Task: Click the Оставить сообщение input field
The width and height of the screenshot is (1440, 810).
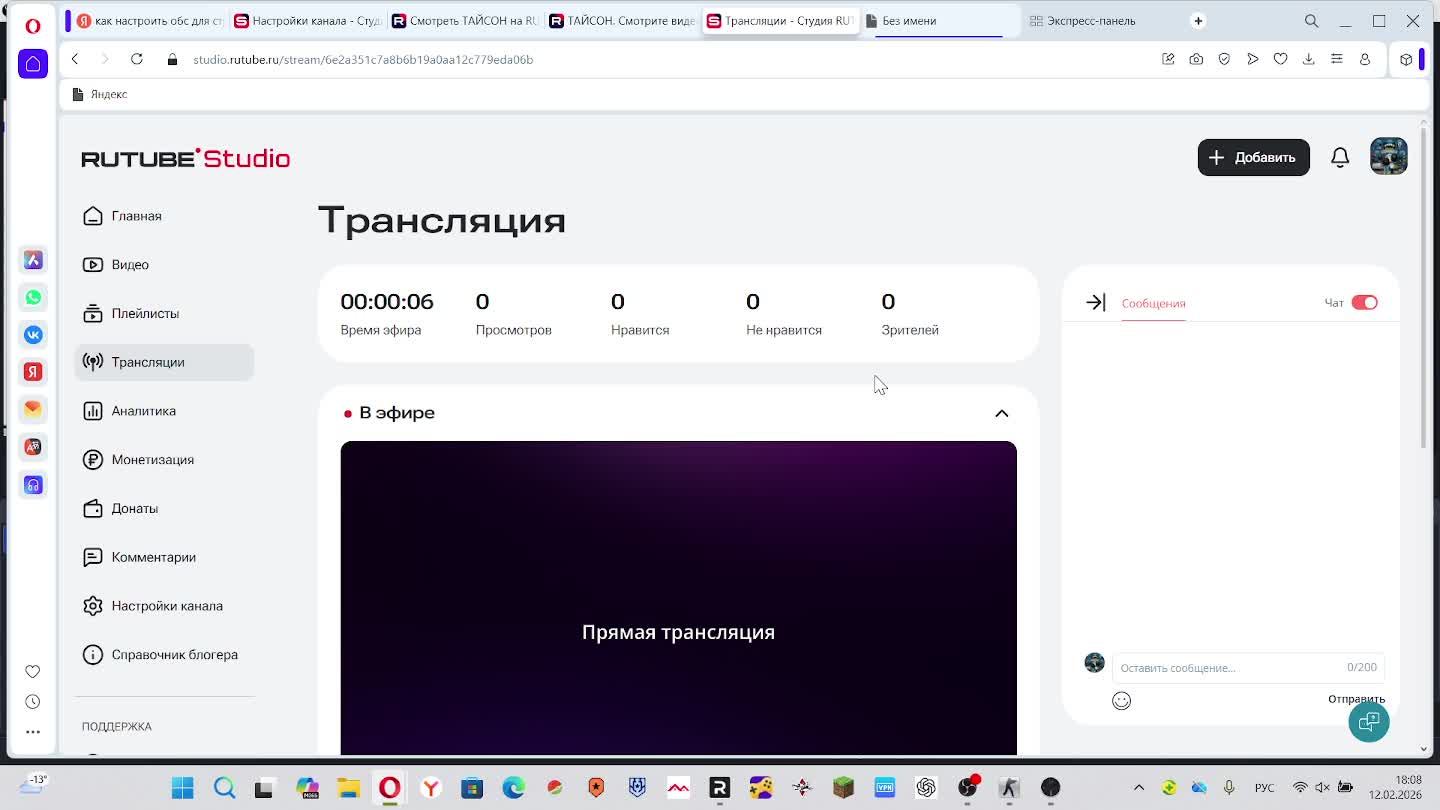Action: pos(1248,667)
